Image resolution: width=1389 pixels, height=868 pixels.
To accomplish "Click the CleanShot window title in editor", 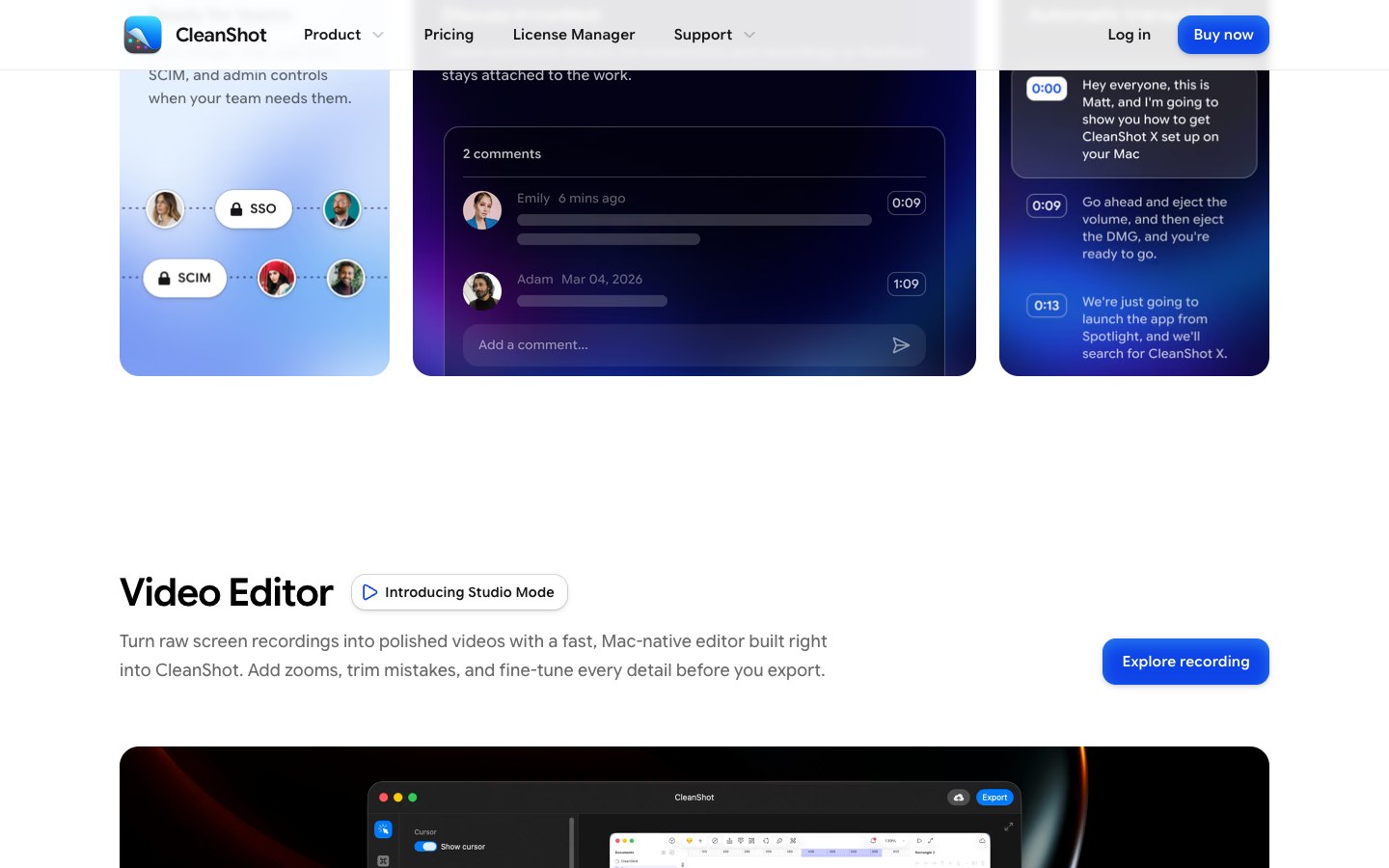I will [x=694, y=798].
